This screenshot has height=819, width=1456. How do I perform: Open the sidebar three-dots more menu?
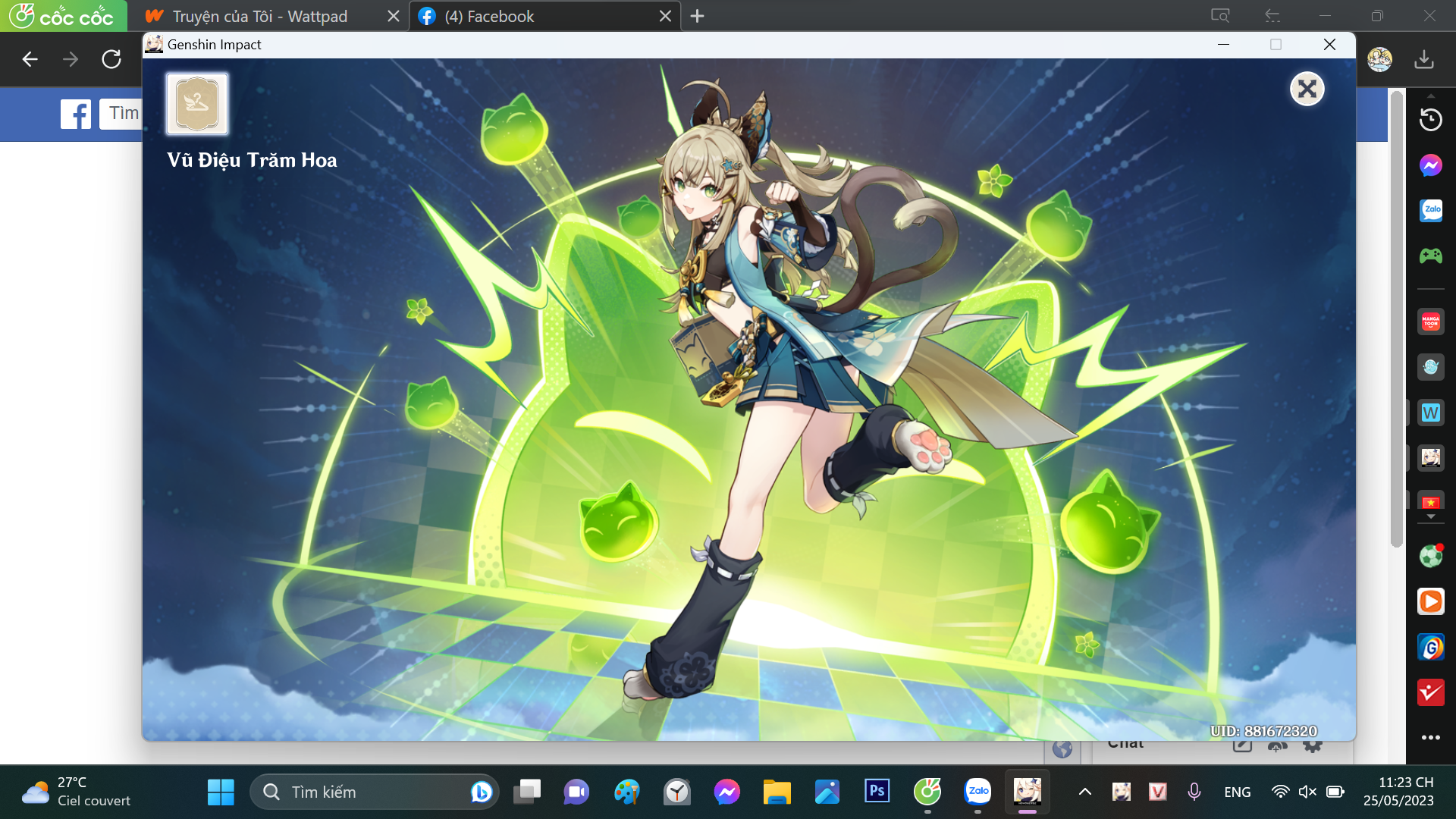pos(1430,737)
